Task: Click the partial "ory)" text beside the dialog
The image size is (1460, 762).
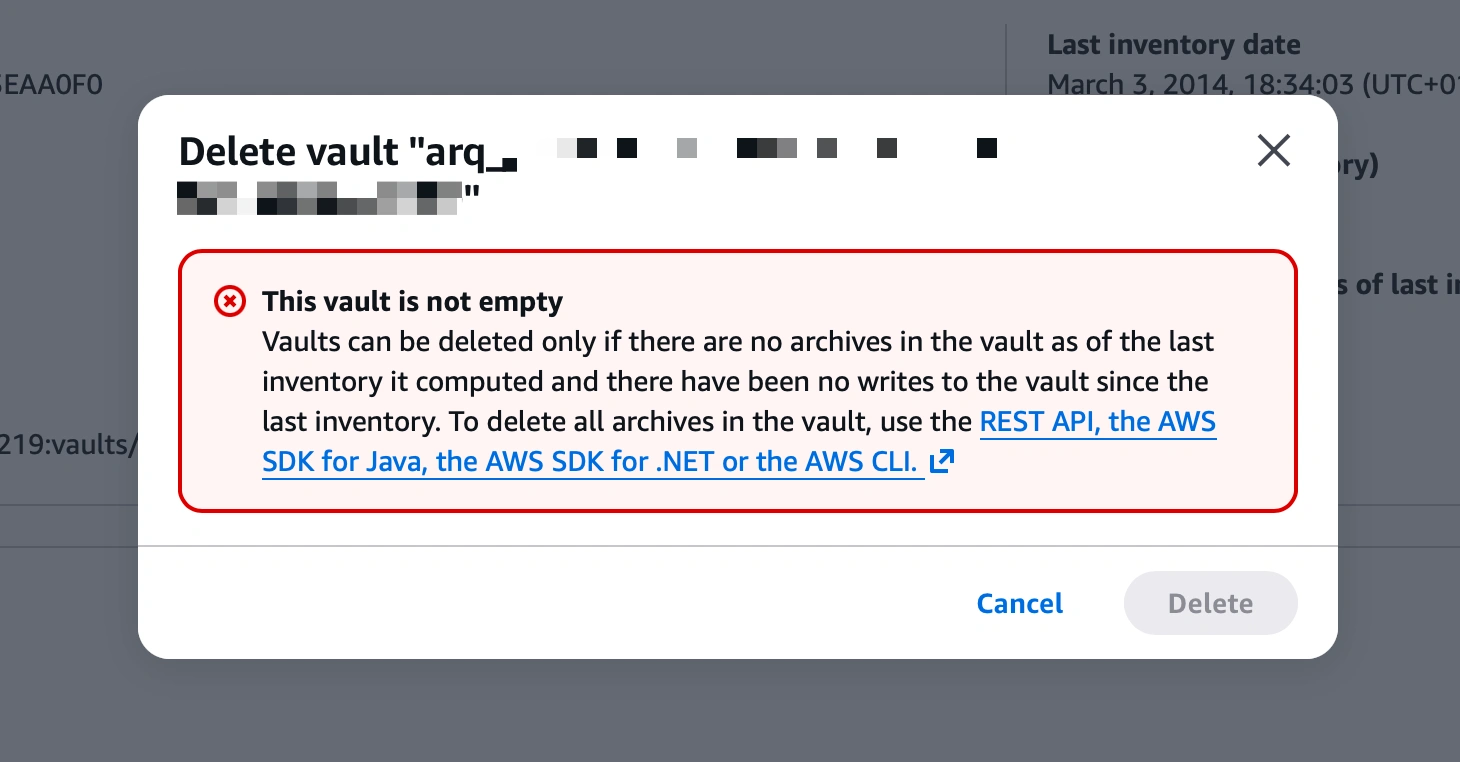Action: (x=1358, y=165)
